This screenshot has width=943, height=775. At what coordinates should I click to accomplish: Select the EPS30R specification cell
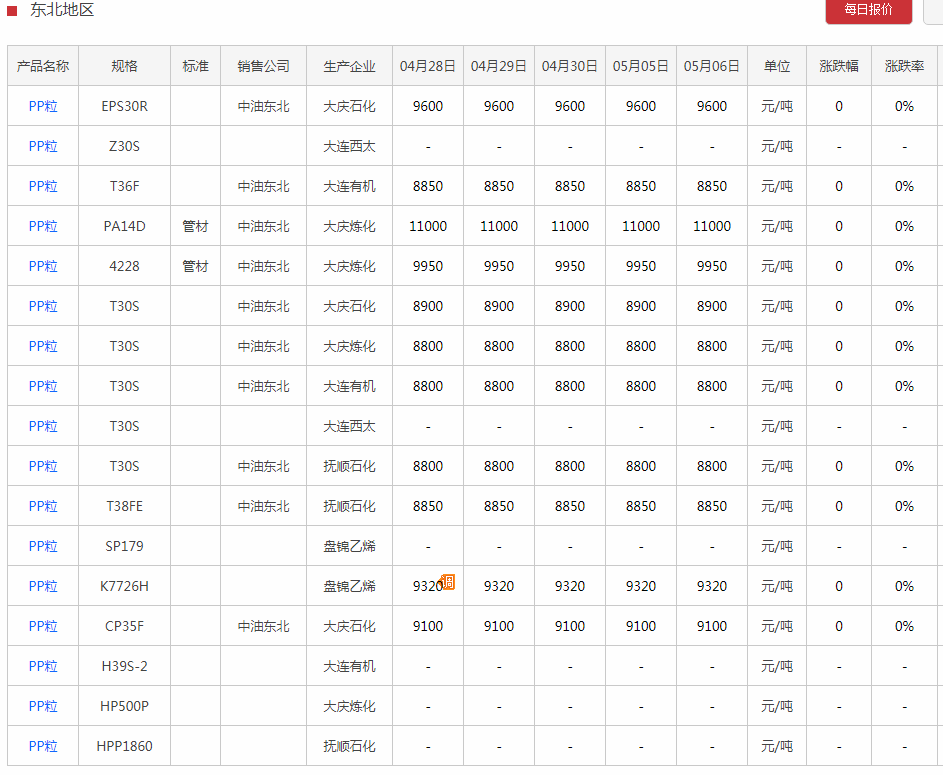124,106
